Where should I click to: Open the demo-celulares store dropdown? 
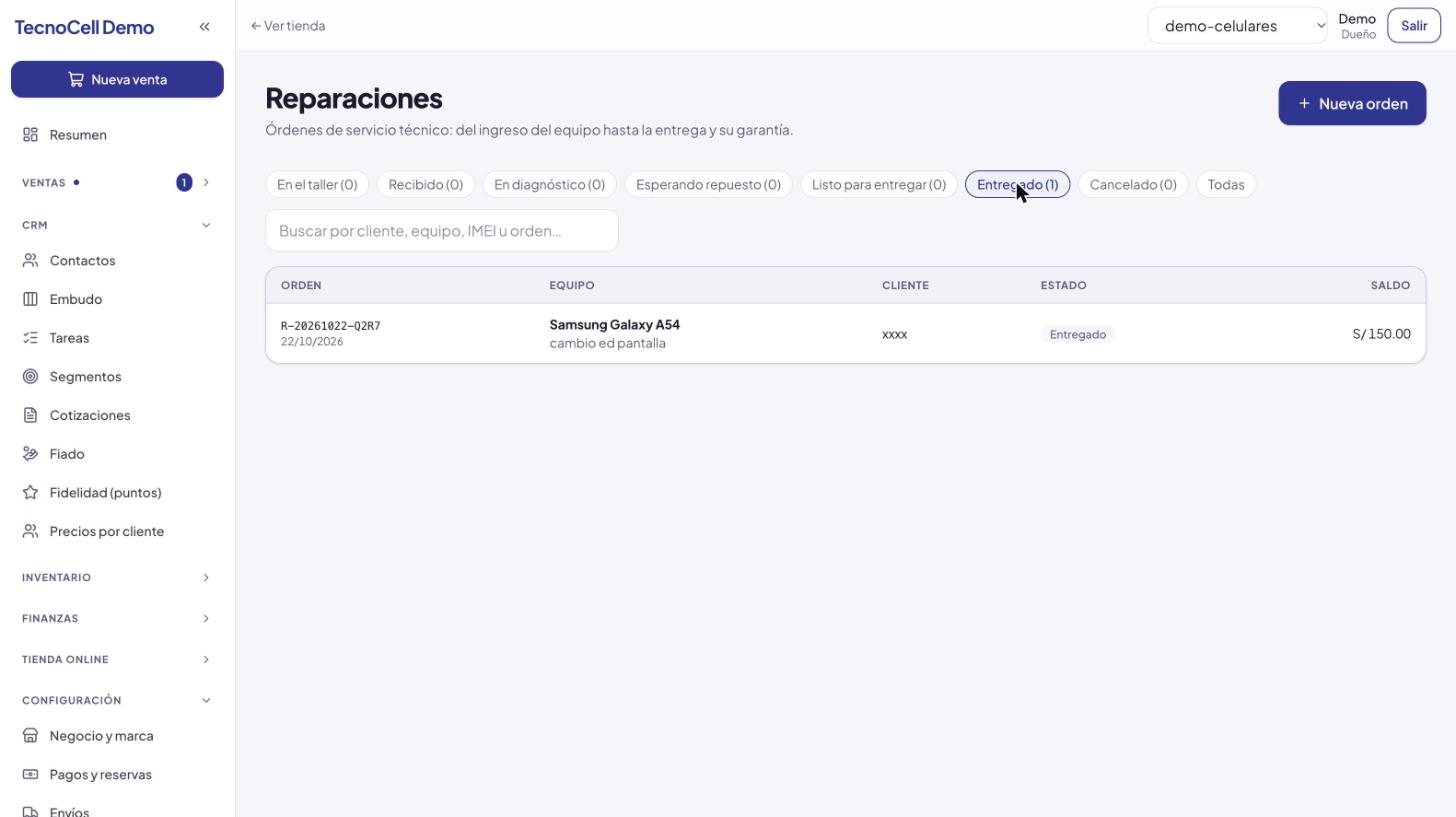1237,26
